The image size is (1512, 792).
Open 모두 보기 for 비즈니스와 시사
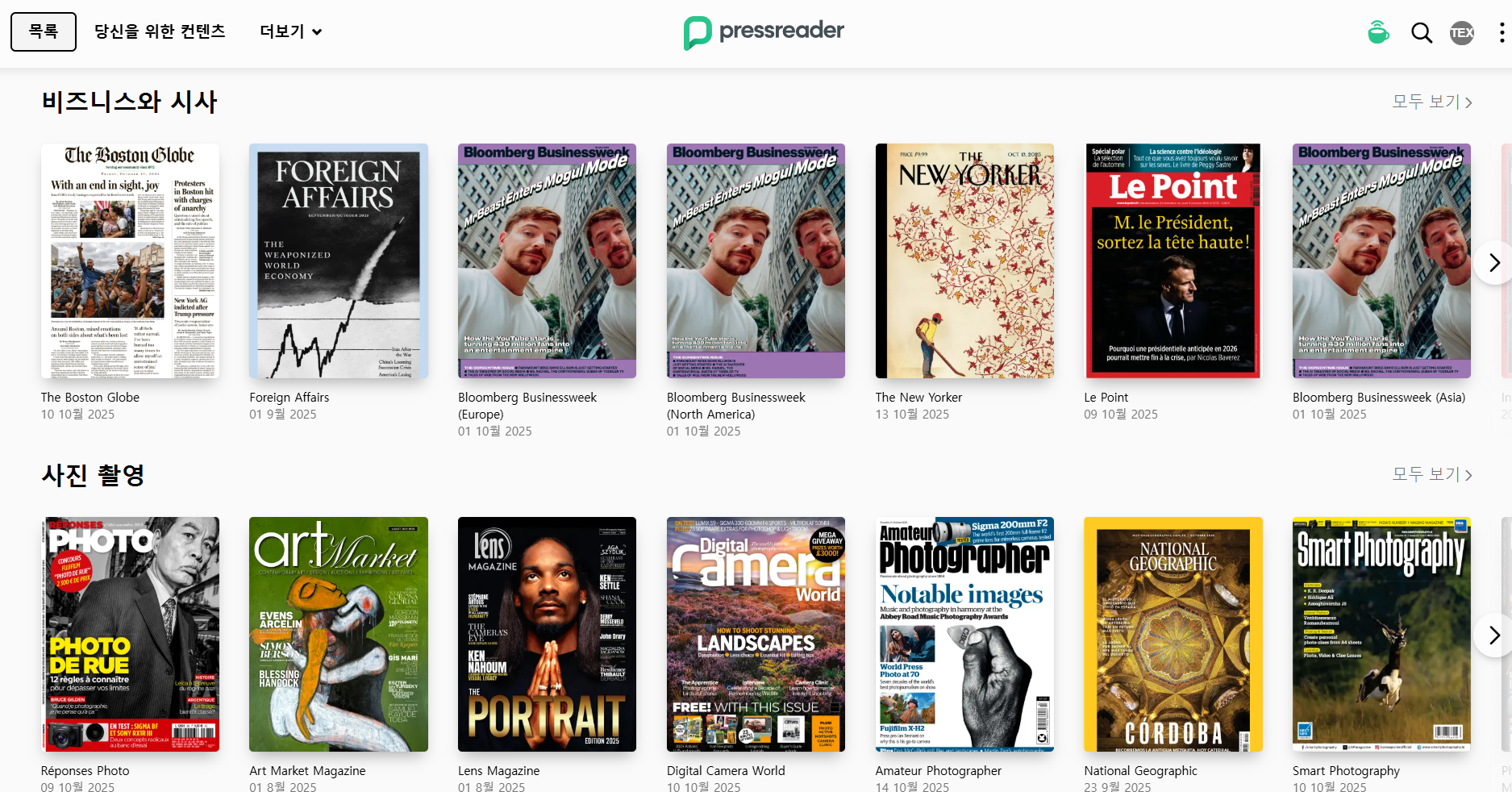click(1431, 102)
